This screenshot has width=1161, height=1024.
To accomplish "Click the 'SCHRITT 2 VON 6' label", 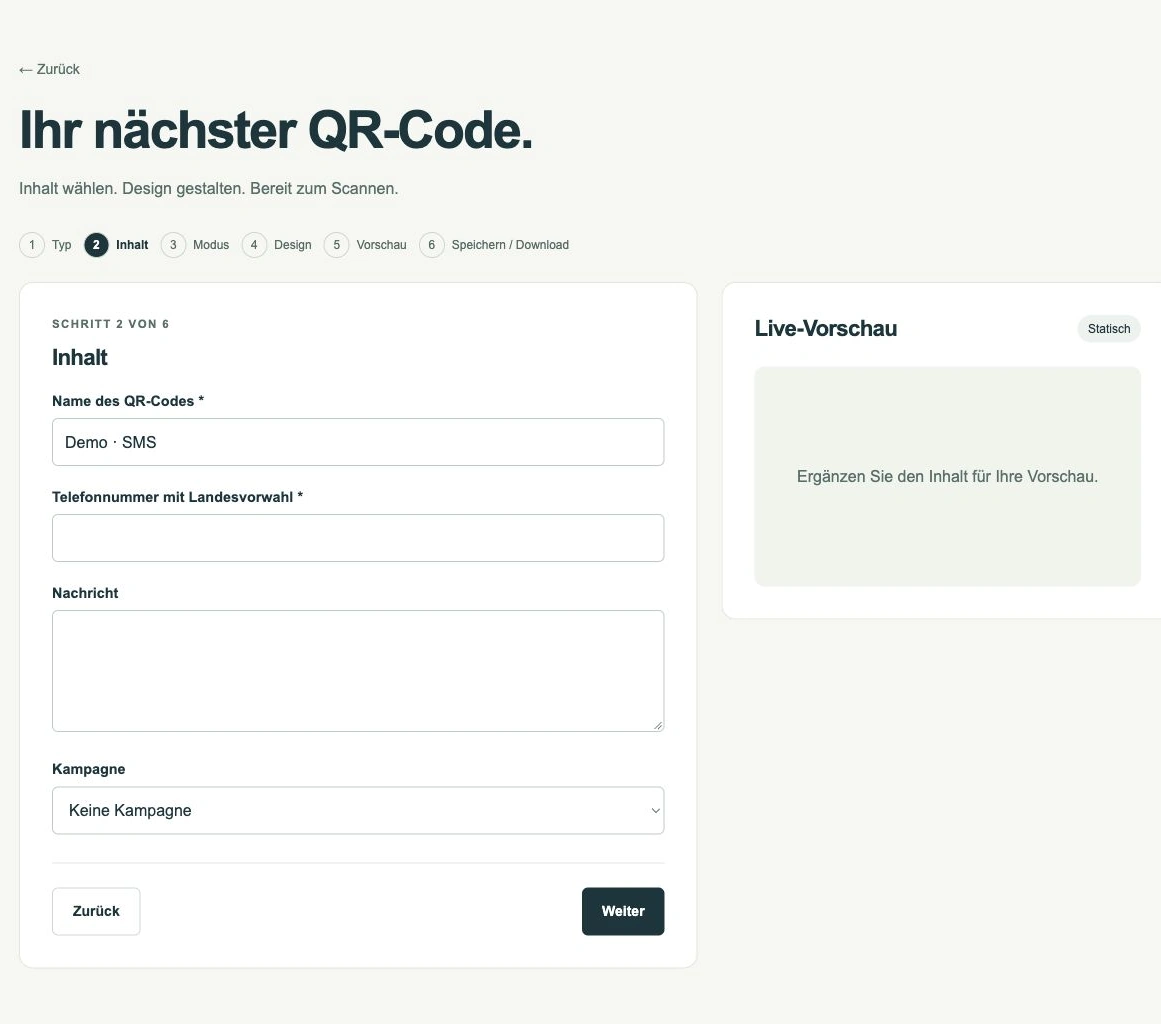I will point(110,324).
